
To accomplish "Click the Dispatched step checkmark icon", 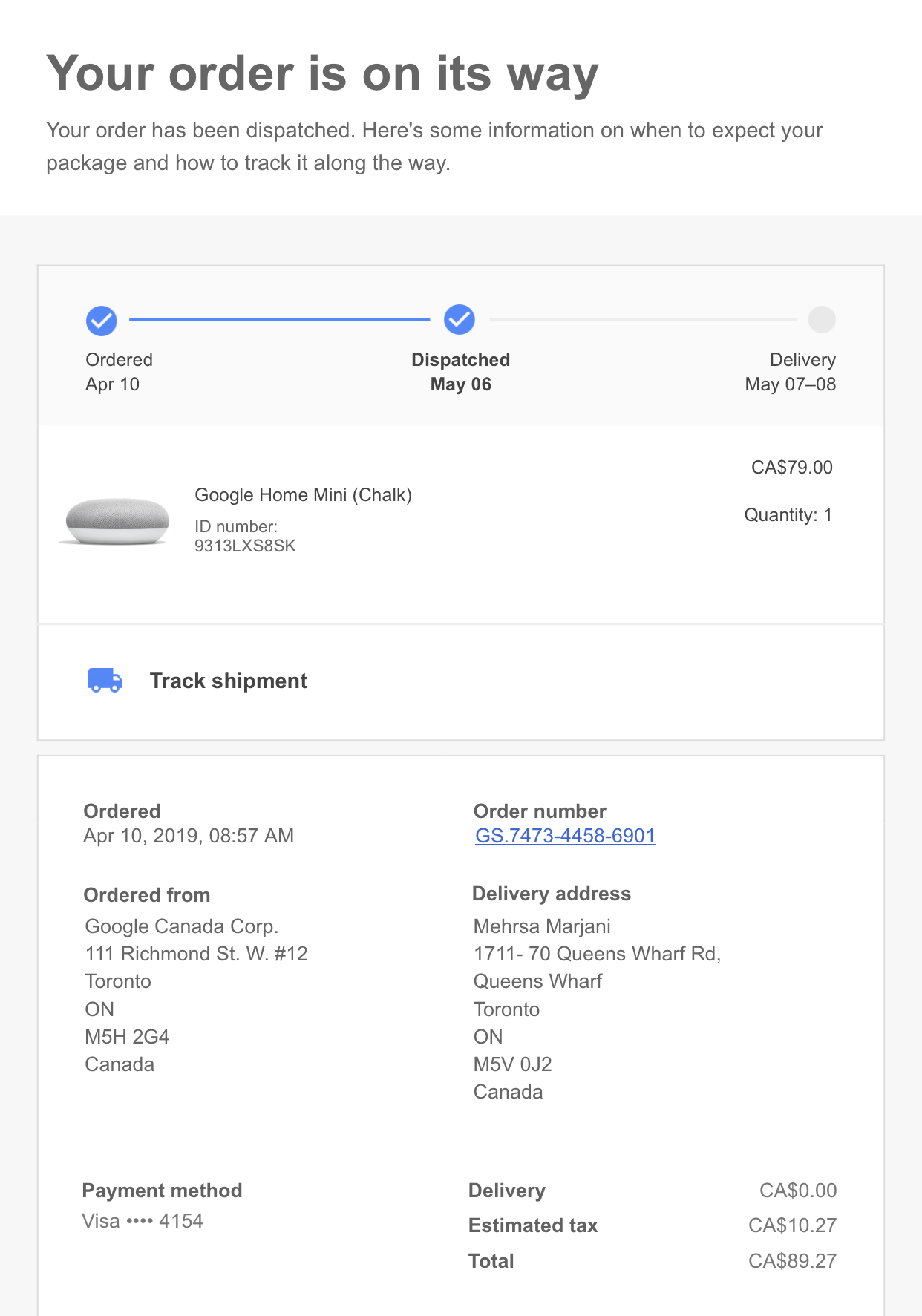I will [x=460, y=320].
